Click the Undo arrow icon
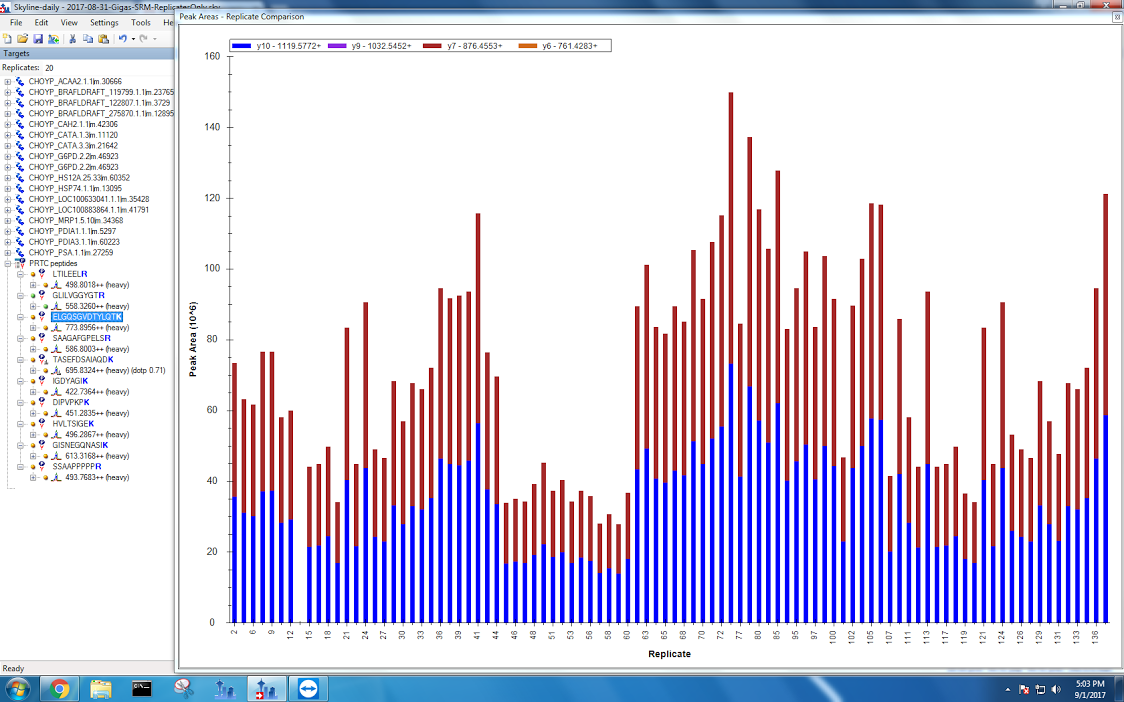The image size is (1124, 702). pyautogui.click(x=122, y=38)
